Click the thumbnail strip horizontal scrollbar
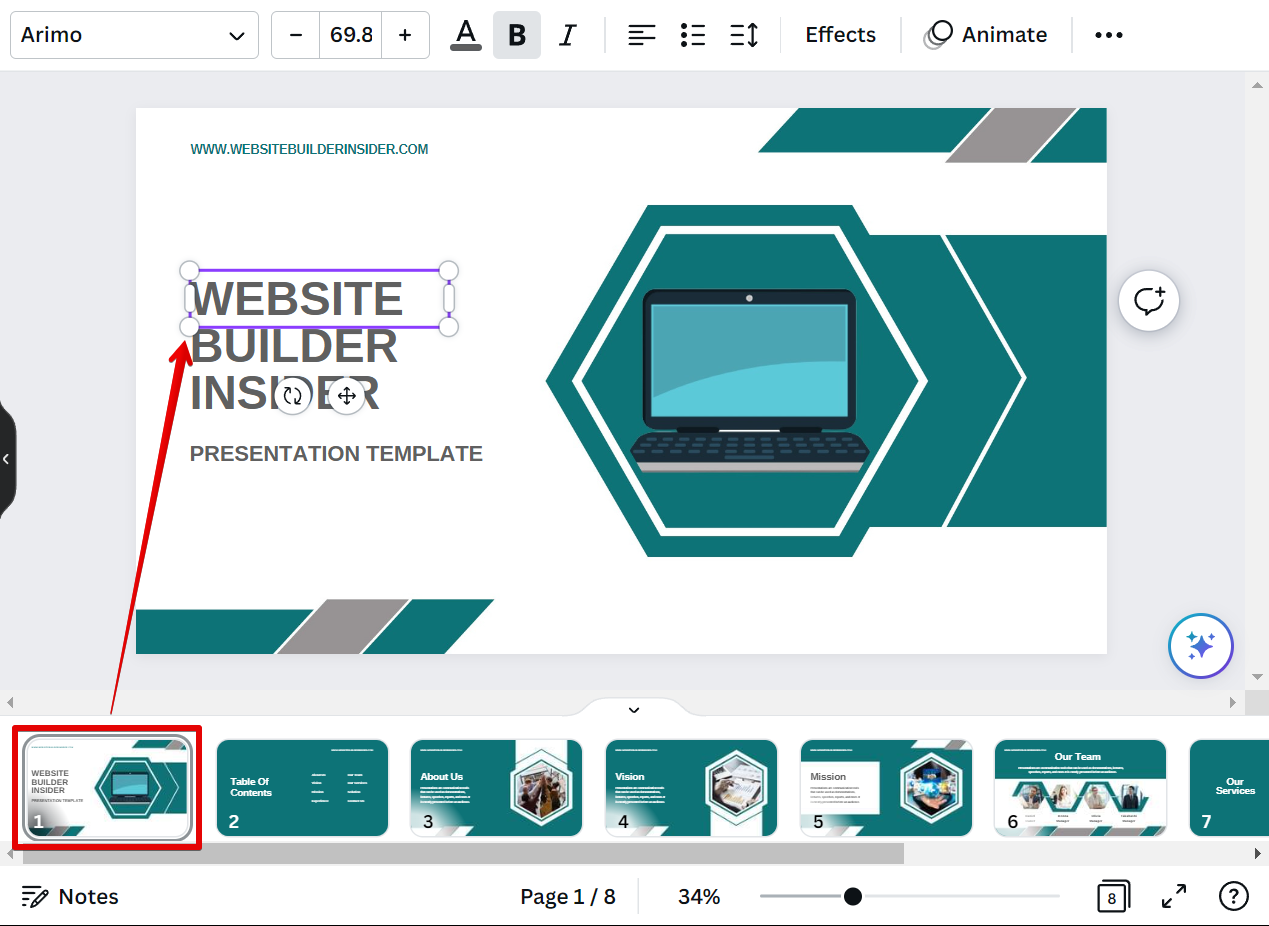This screenshot has width=1269, height=926. point(463,853)
